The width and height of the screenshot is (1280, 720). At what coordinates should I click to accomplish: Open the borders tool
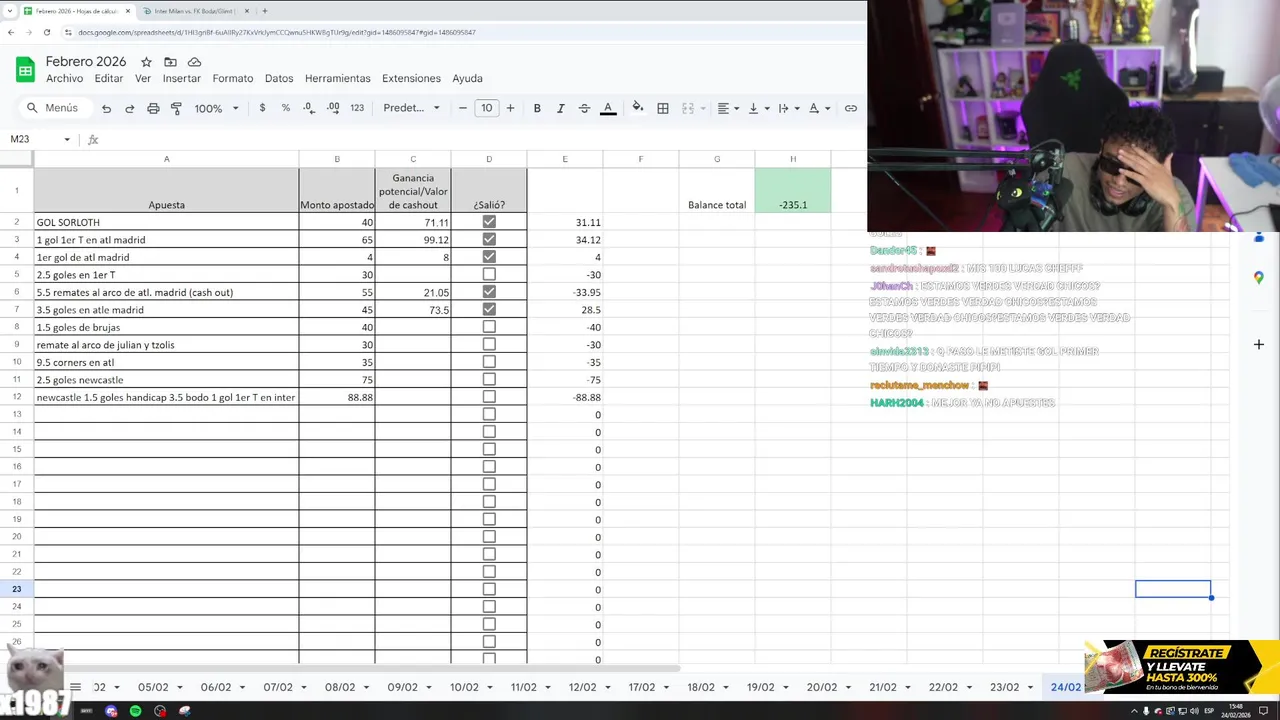(663, 108)
